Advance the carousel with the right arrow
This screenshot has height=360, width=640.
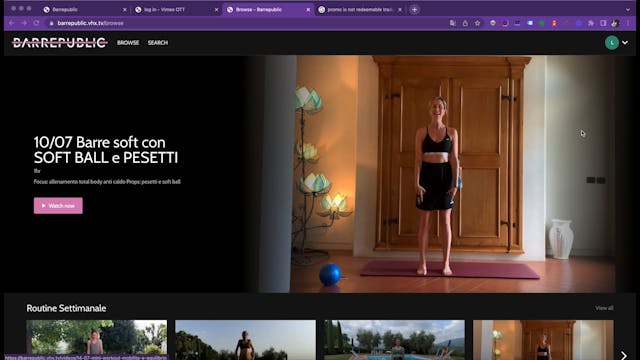623,355
